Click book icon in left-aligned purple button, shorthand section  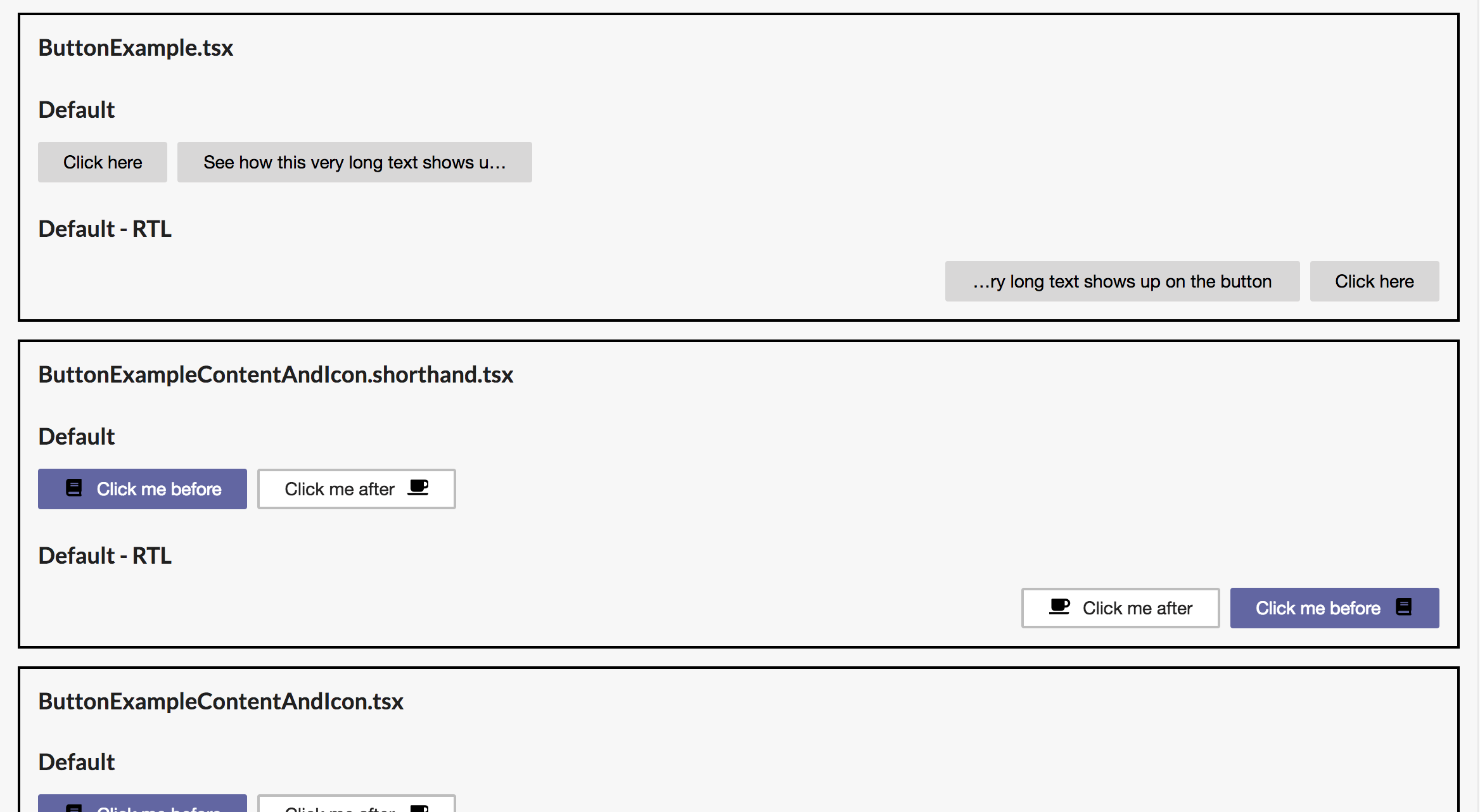click(74, 488)
